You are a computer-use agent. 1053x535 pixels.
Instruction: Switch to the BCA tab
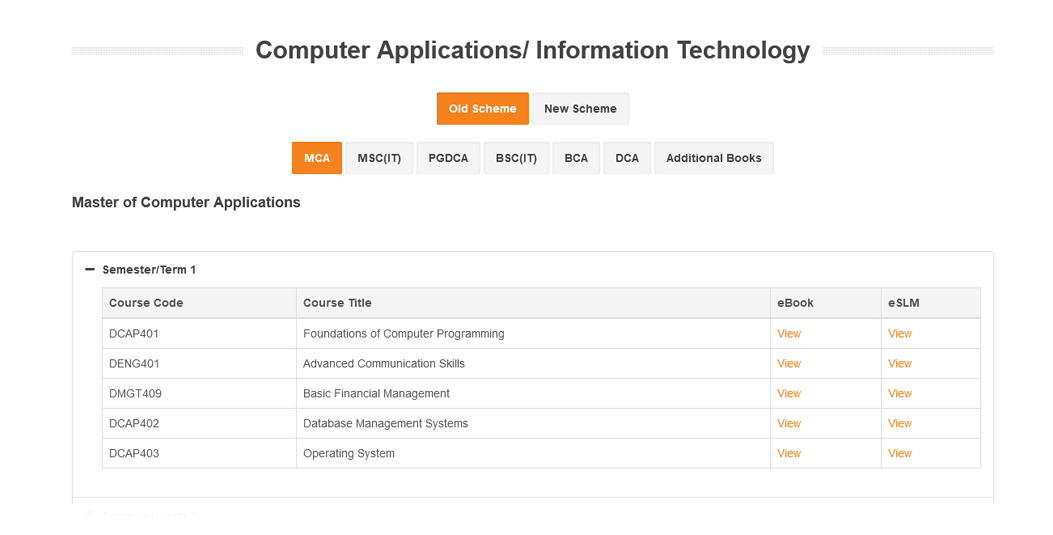(x=576, y=158)
